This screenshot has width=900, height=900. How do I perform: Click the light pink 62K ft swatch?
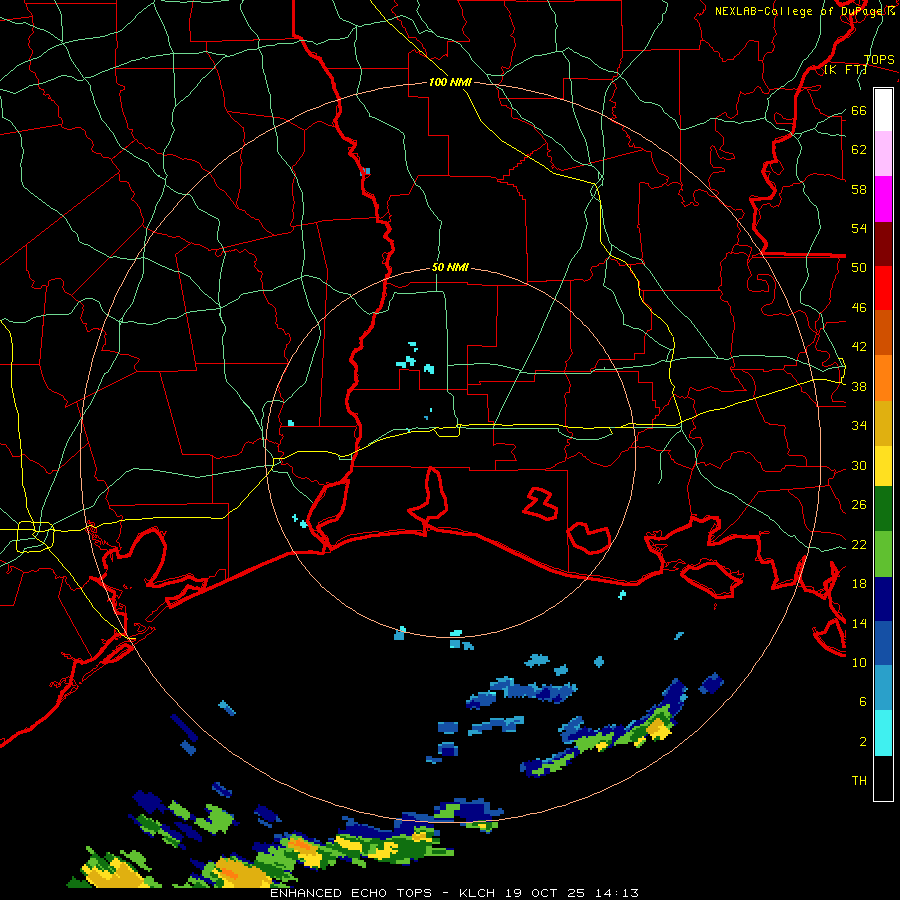(883, 153)
